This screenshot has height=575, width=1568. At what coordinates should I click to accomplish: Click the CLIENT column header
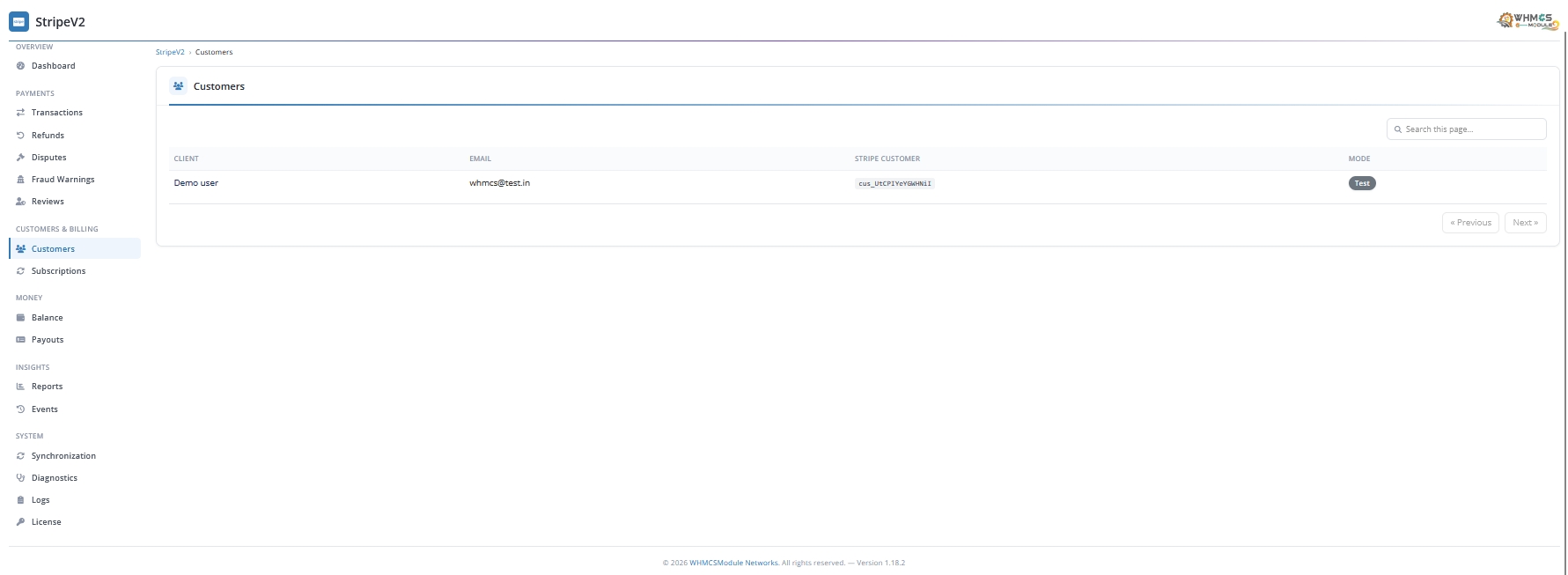pyautogui.click(x=187, y=158)
